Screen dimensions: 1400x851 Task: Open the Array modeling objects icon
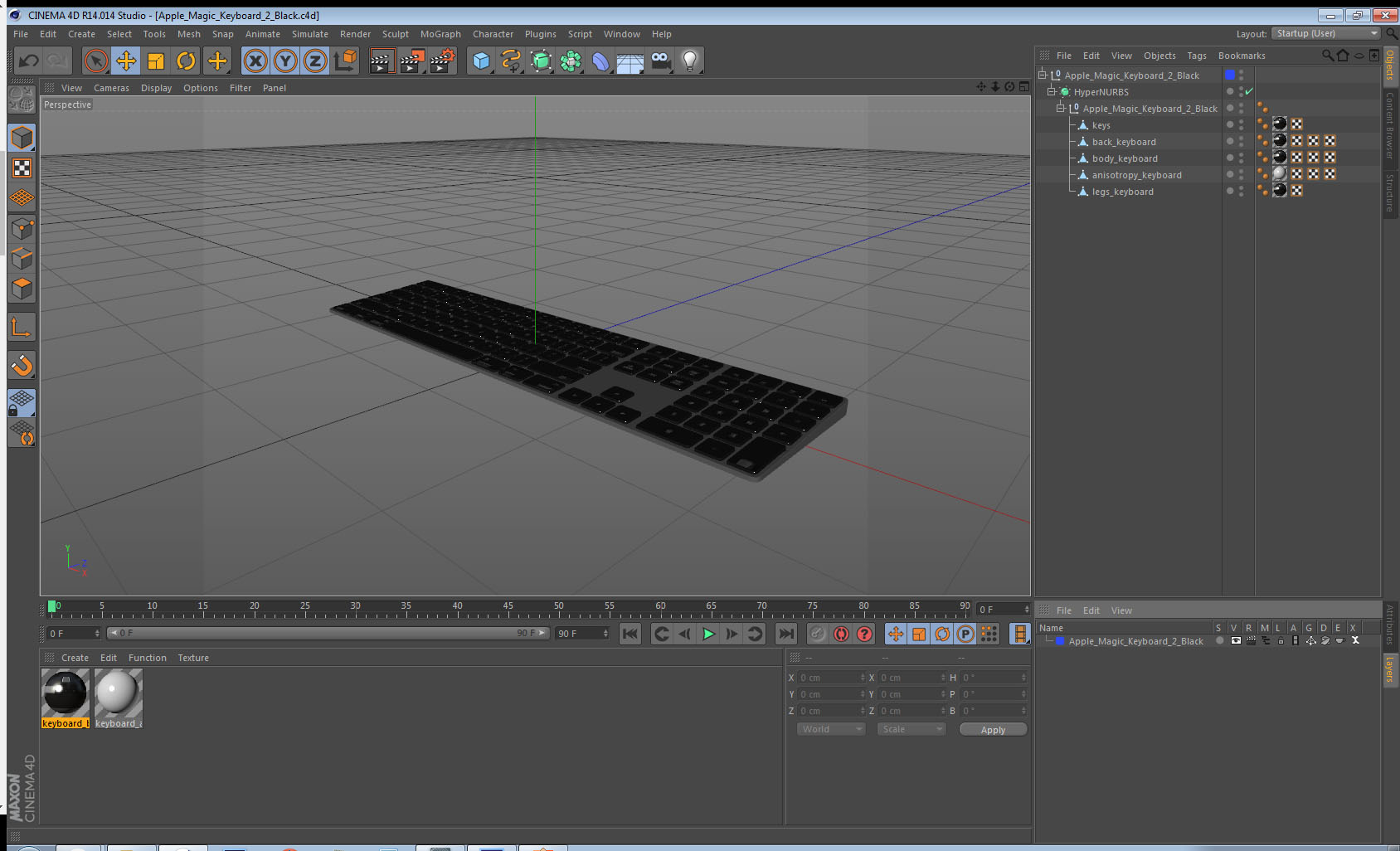tap(571, 61)
